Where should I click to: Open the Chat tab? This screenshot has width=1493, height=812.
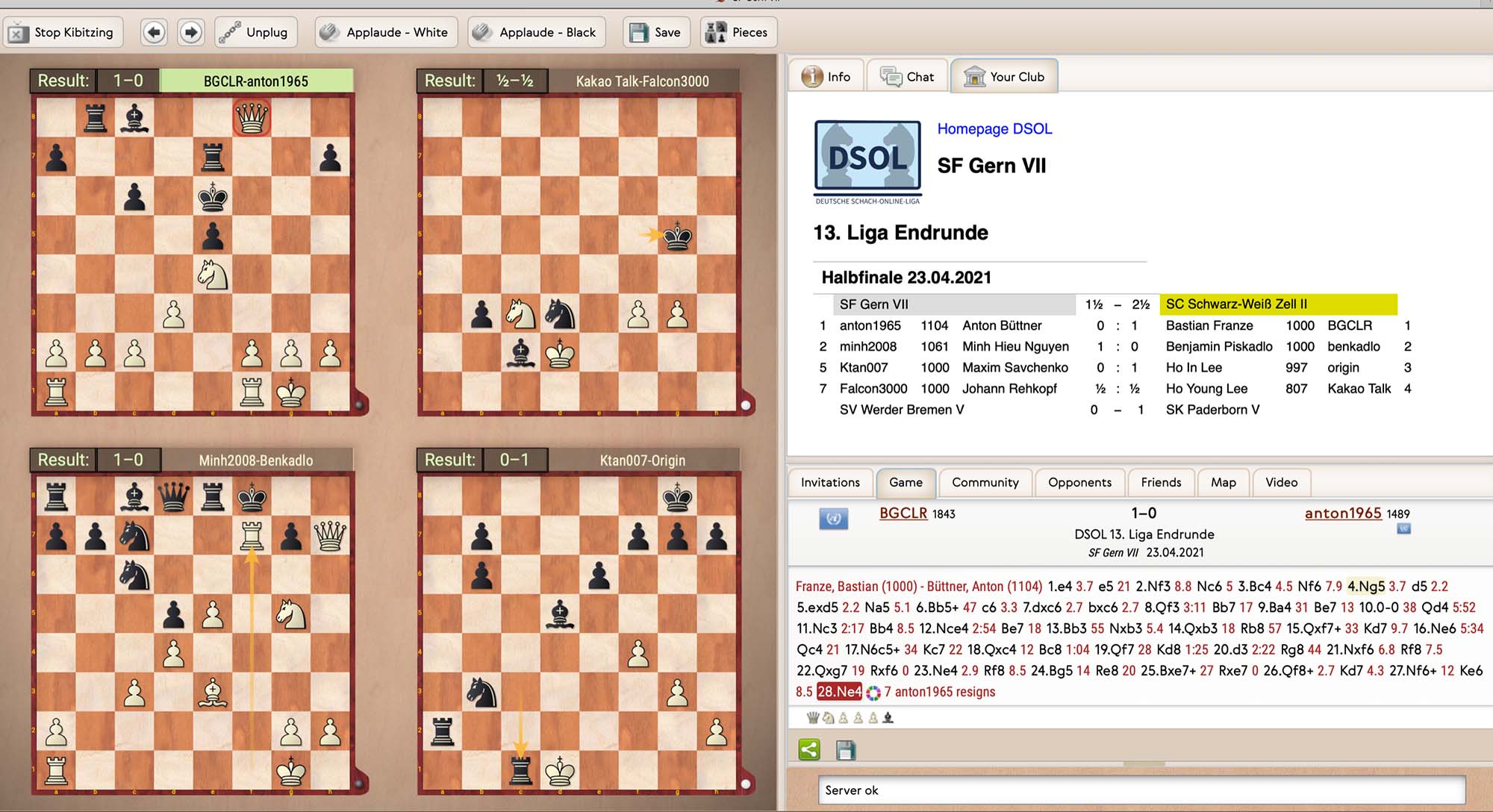coord(908,77)
